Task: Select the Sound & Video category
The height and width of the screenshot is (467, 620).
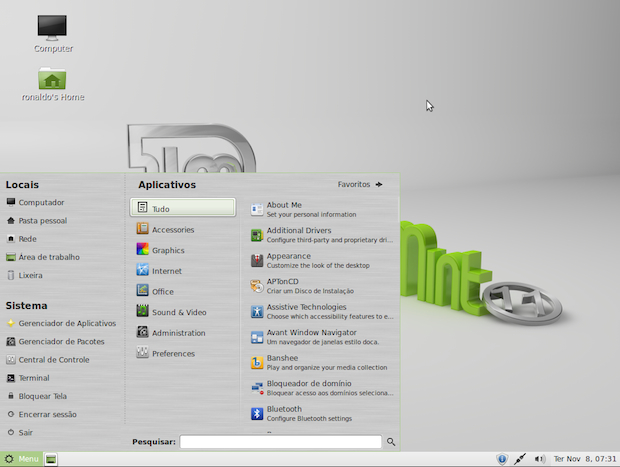Action: tap(183, 312)
